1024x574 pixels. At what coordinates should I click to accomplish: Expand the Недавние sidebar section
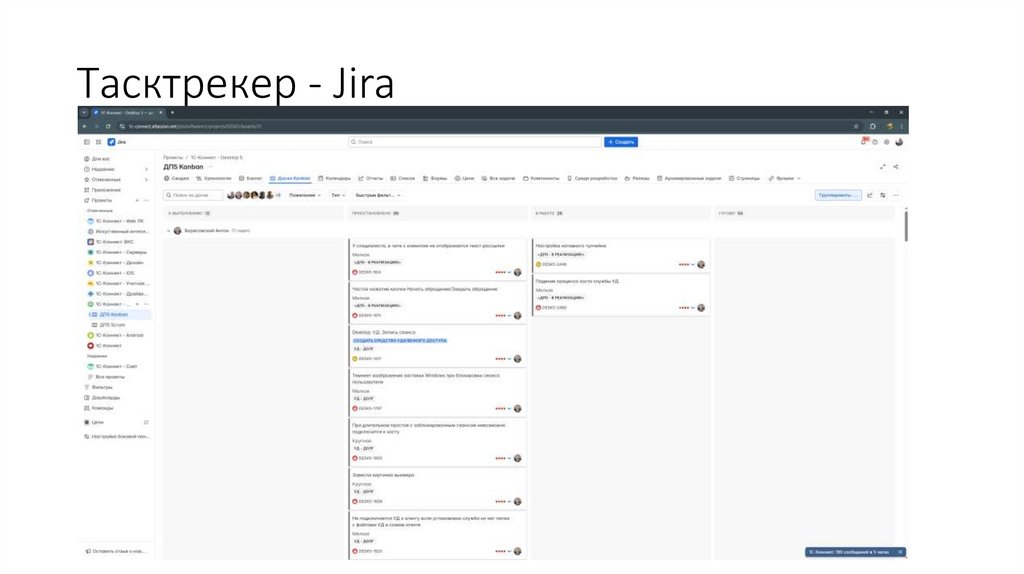point(146,169)
